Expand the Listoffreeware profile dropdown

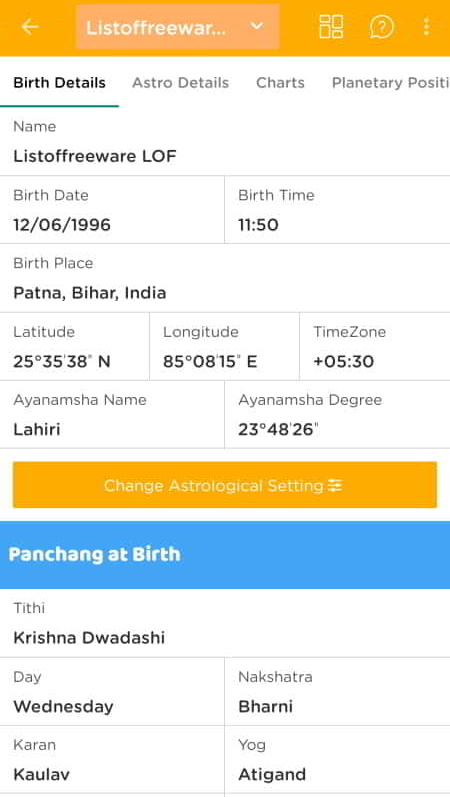(177, 26)
